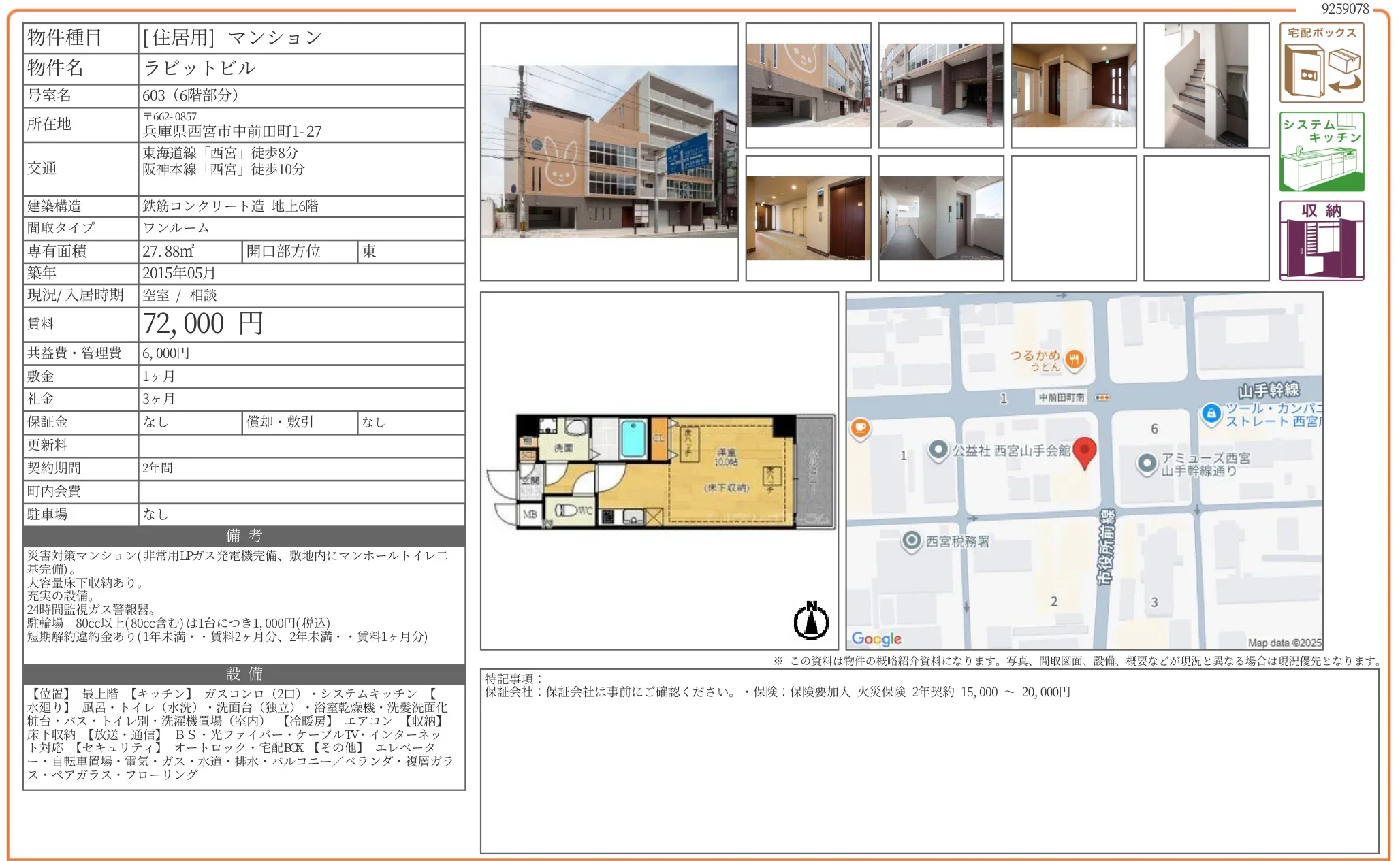Click the ツール・カンパニー shop marker
The height and width of the screenshot is (861, 1400).
(x=1211, y=413)
